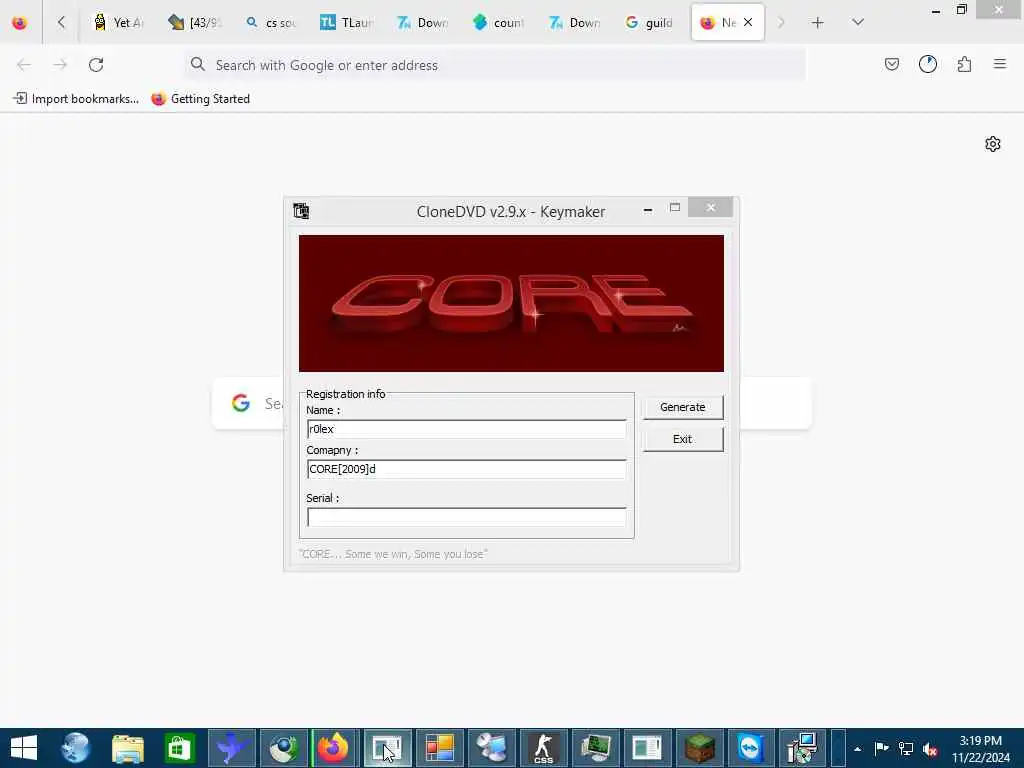Click the Generate button in Keymaker
This screenshot has width=1024, height=768.
(682, 407)
